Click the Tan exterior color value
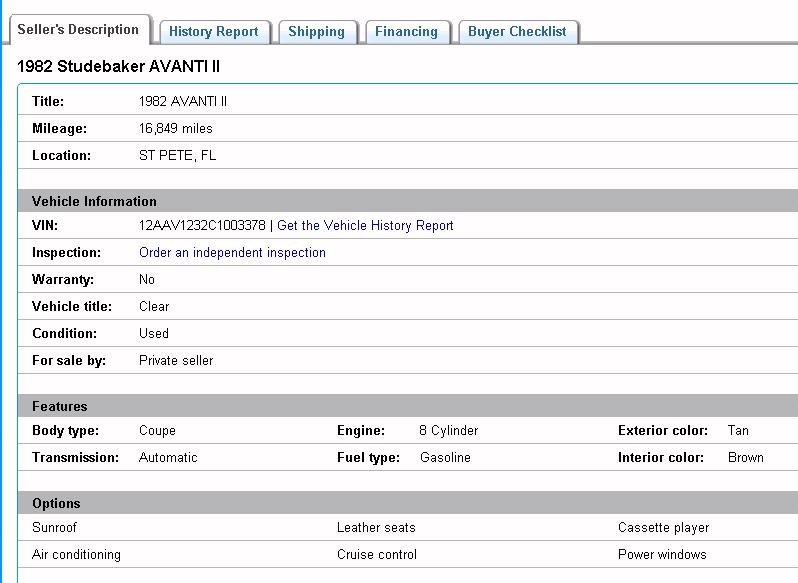798x583 pixels. [x=738, y=431]
